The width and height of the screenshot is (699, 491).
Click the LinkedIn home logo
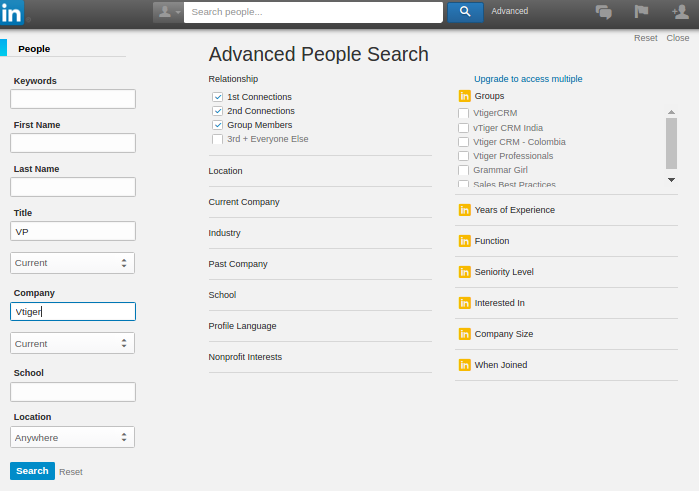pos(14,13)
